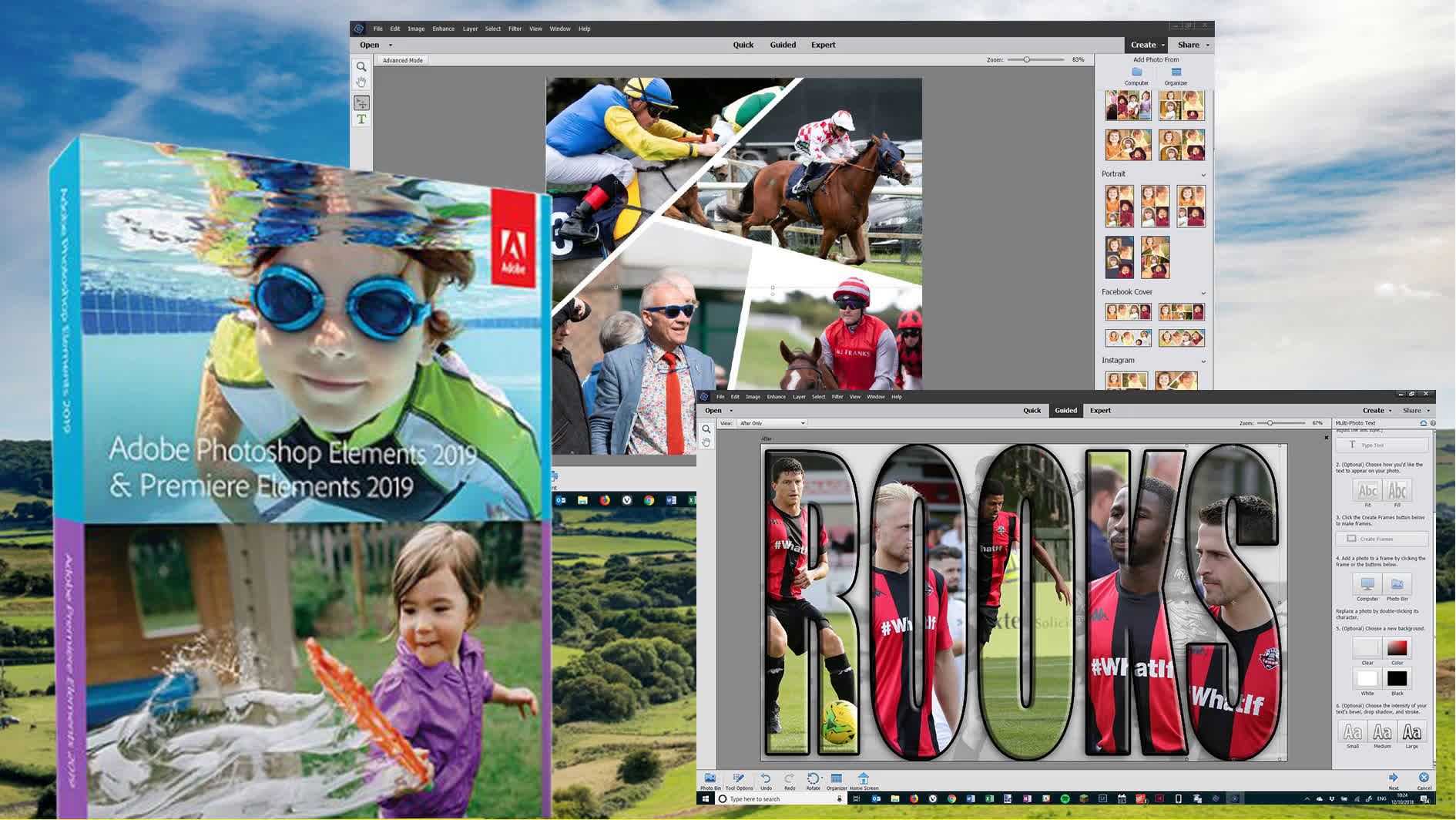Switch to the Expert tab
Screen dimensions: 1456x820
[x=1100, y=410]
